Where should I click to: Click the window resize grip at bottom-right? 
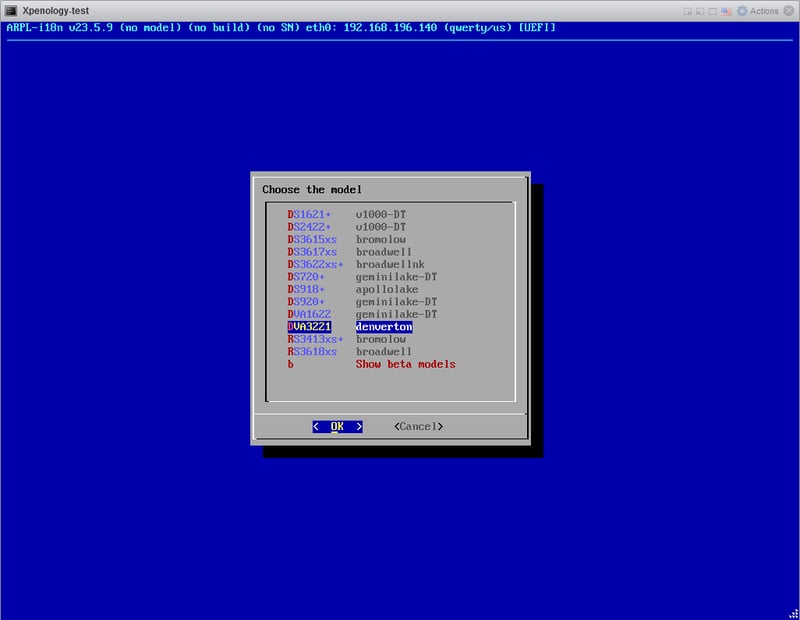794,614
